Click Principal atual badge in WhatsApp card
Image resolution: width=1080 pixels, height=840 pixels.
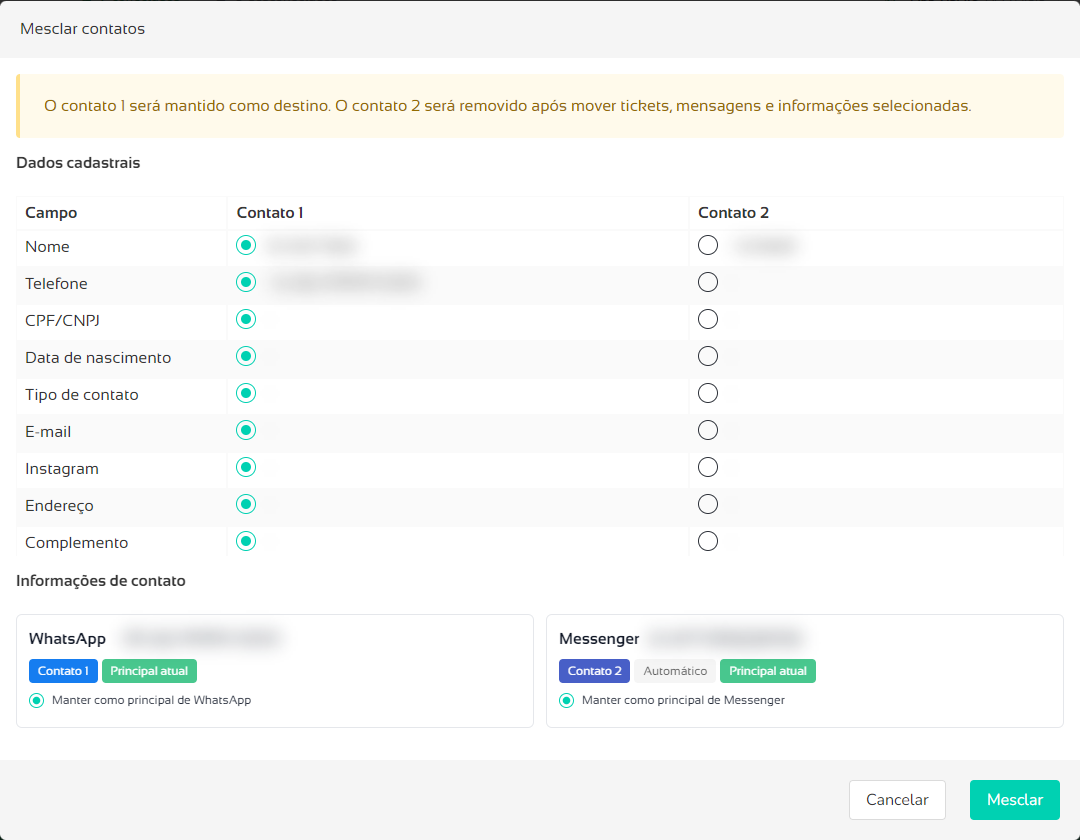click(149, 671)
